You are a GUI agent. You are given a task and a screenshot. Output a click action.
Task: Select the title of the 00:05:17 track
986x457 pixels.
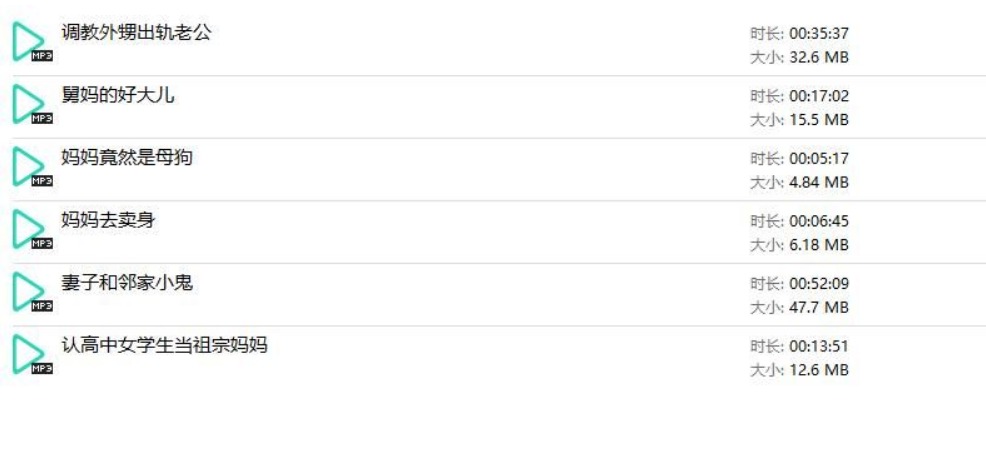[126, 157]
